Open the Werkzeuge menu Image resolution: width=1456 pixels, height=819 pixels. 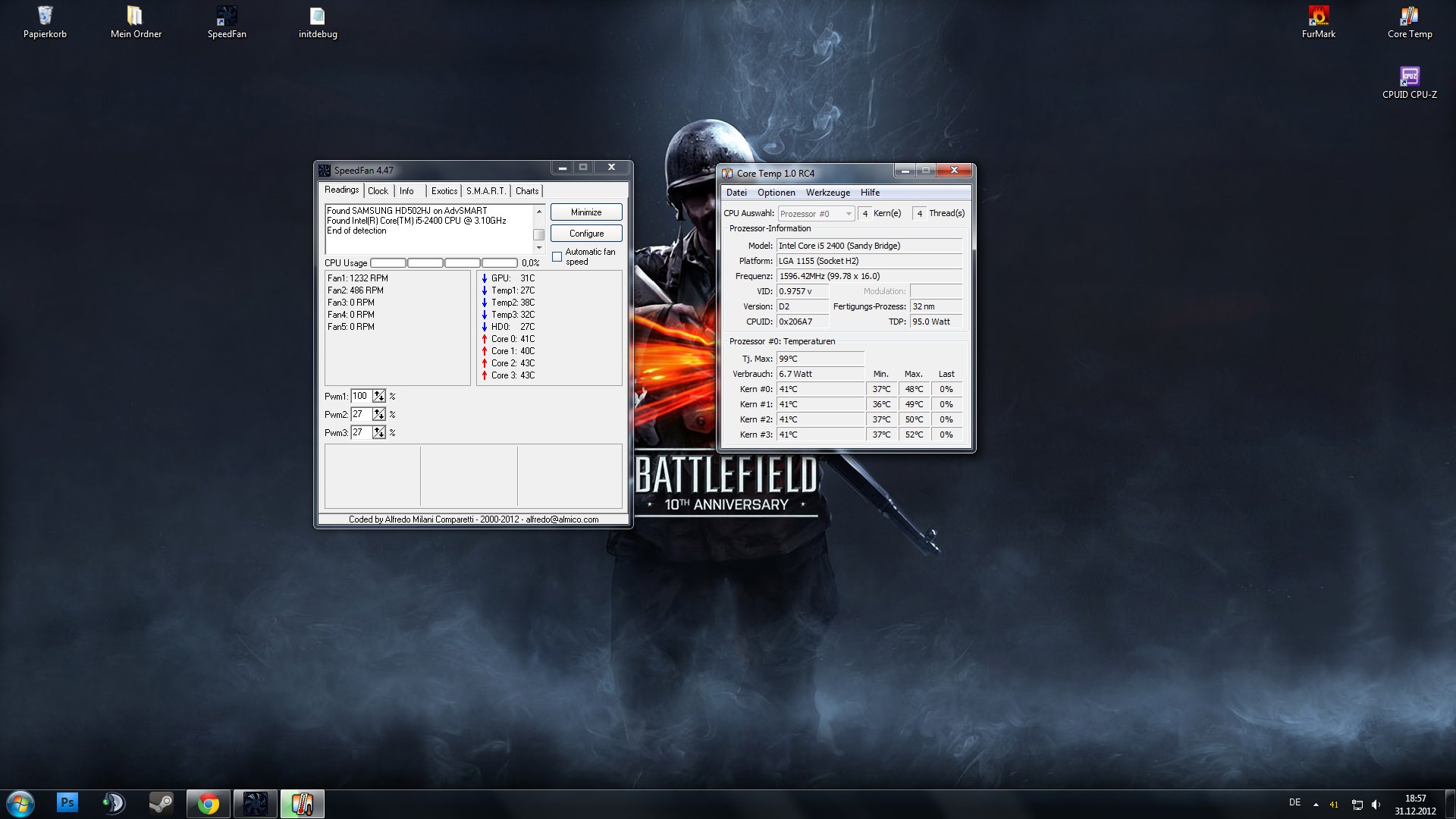827,193
